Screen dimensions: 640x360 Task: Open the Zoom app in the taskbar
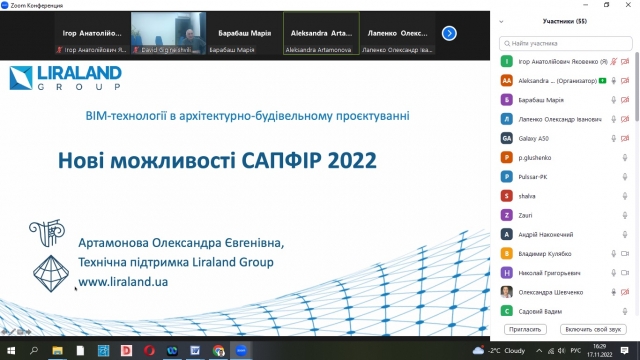[x=241, y=351]
